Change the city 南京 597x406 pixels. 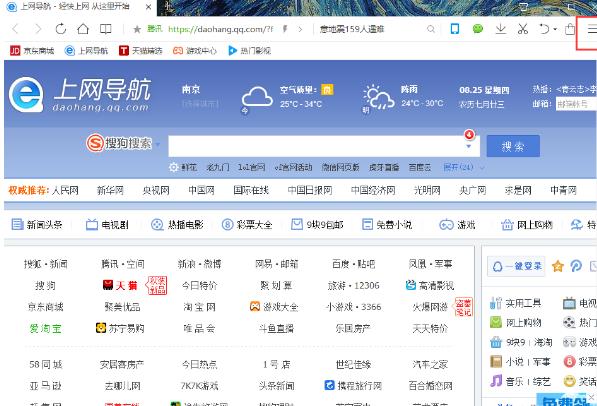191,90
